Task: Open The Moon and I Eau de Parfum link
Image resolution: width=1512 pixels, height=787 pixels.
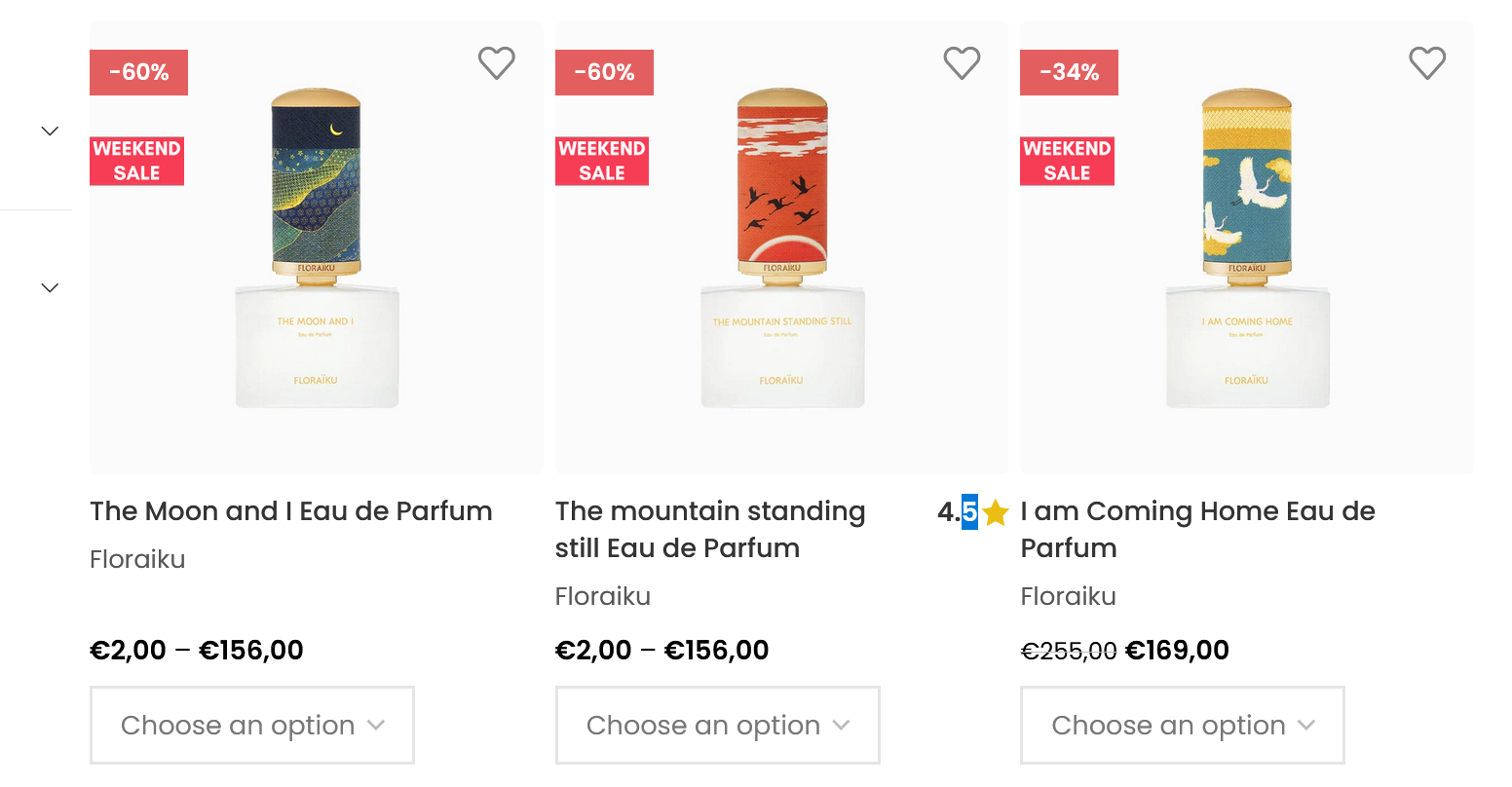Action: point(290,511)
